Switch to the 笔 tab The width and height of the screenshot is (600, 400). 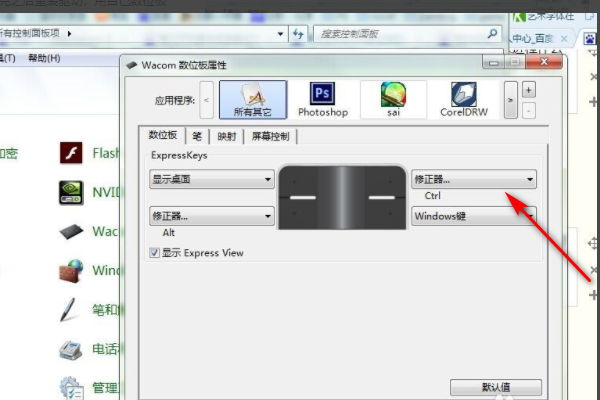[197, 136]
